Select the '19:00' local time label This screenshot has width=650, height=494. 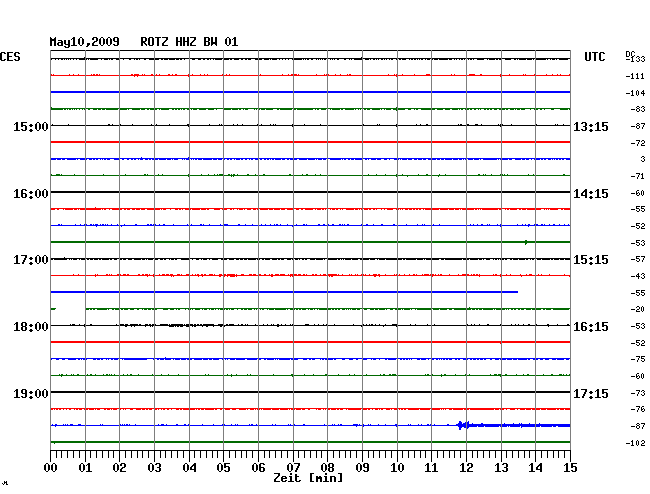tap(31, 393)
